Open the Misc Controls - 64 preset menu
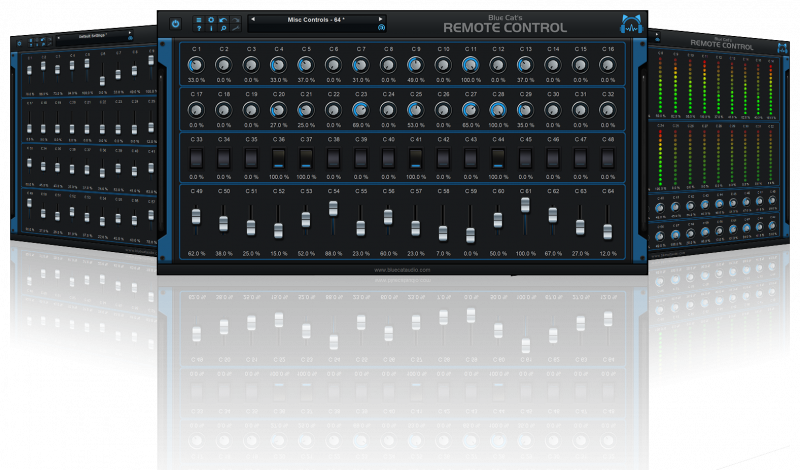Screen dimensions: 800x470 point(316,19)
